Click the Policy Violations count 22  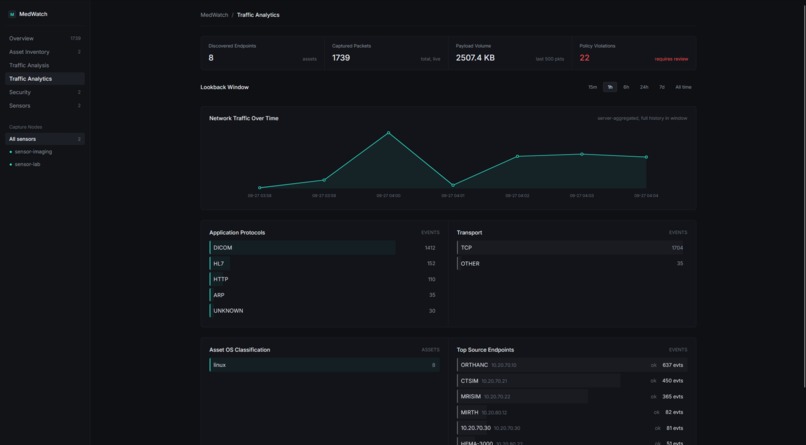coord(584,58)
